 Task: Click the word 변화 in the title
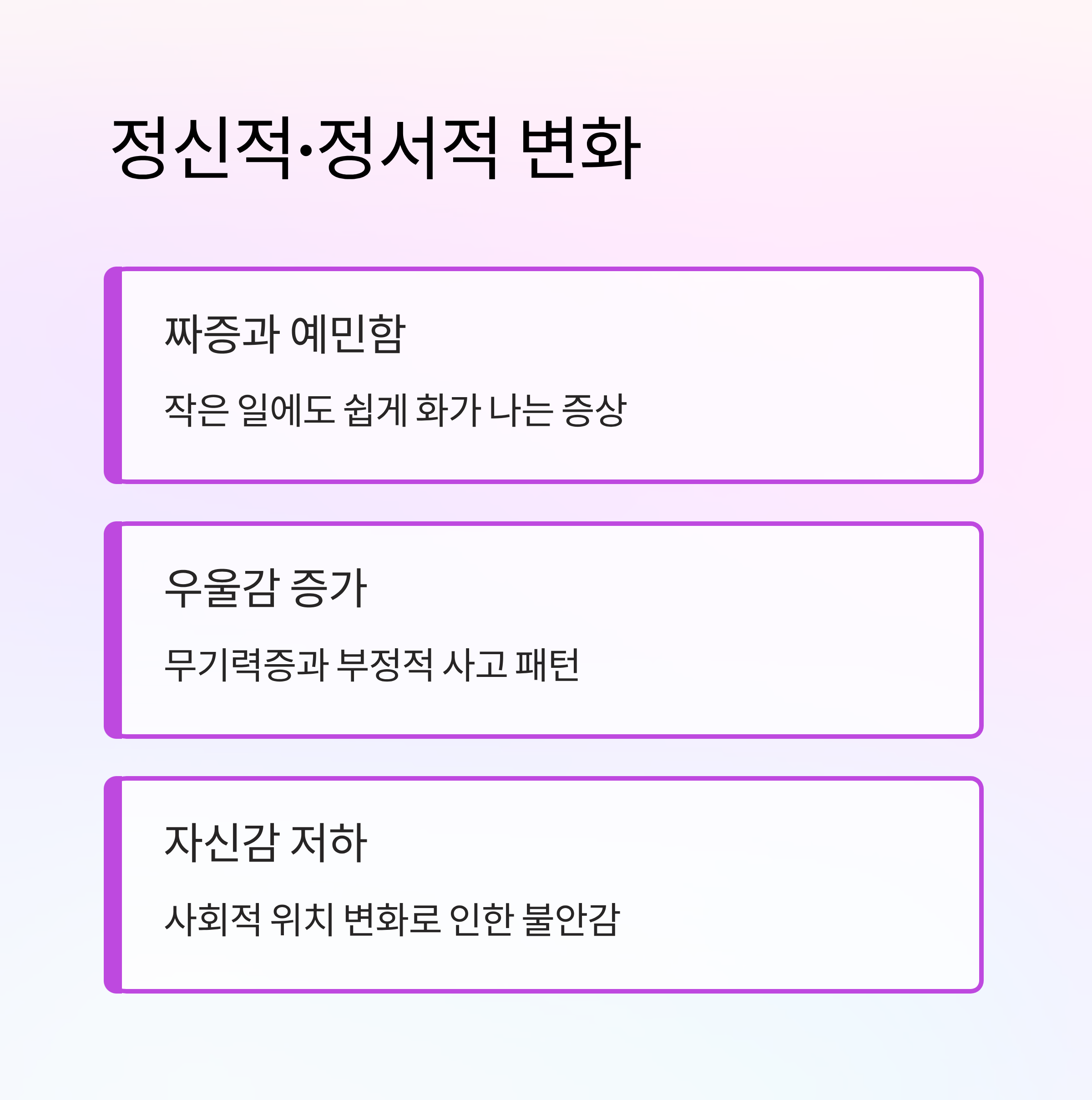pos(581,149)
